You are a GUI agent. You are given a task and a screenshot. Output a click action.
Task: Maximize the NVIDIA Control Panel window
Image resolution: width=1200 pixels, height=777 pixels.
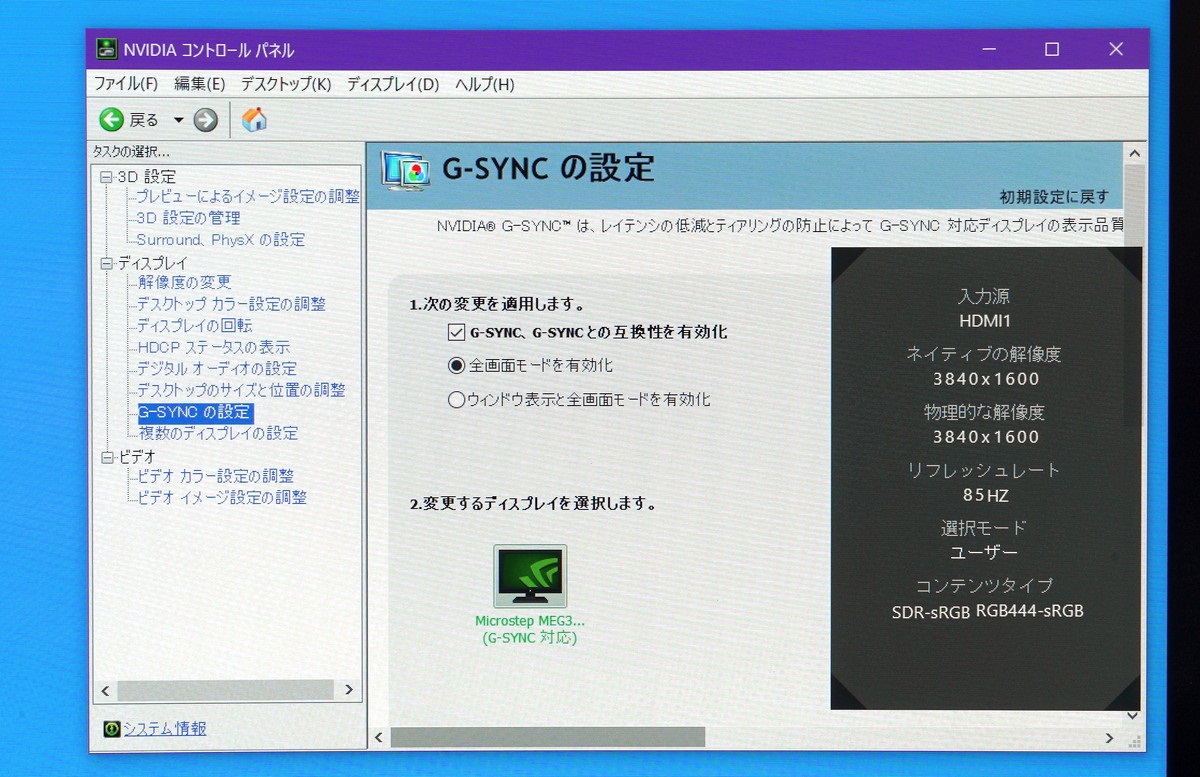(x=1051, y=49)
